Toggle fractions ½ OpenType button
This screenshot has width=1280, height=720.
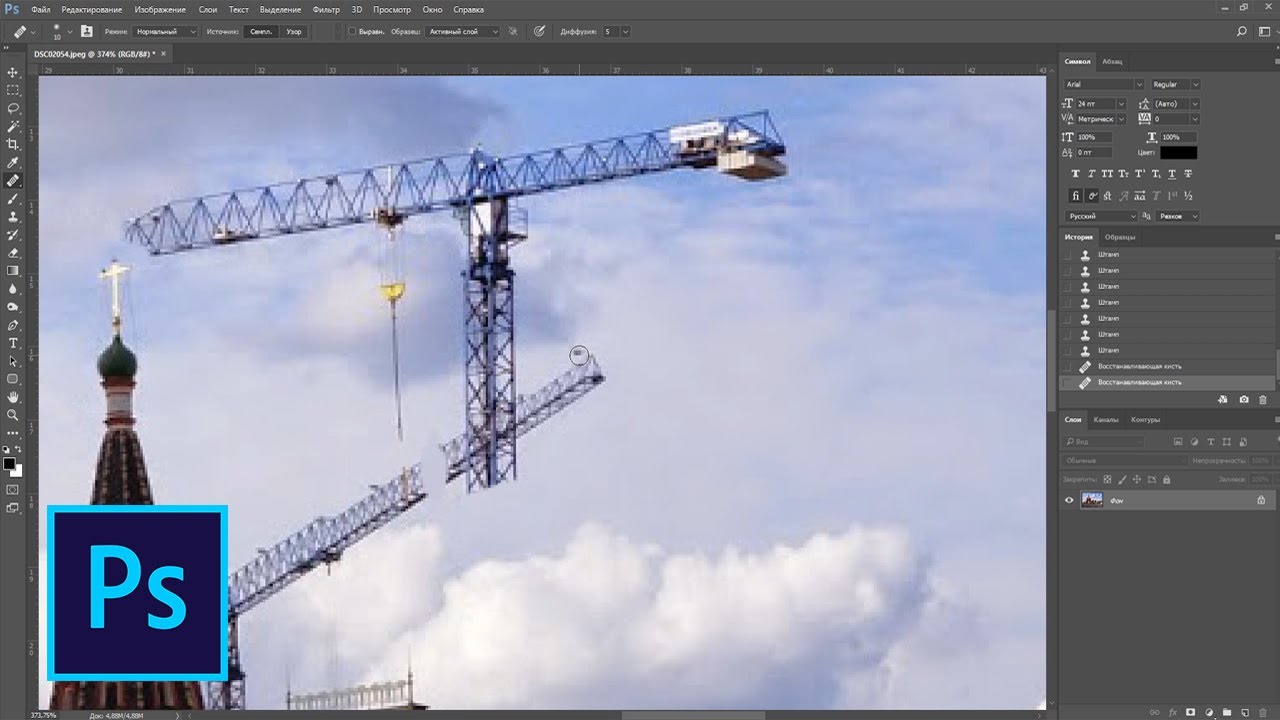pyautogui.click(x=1188, y=196)
